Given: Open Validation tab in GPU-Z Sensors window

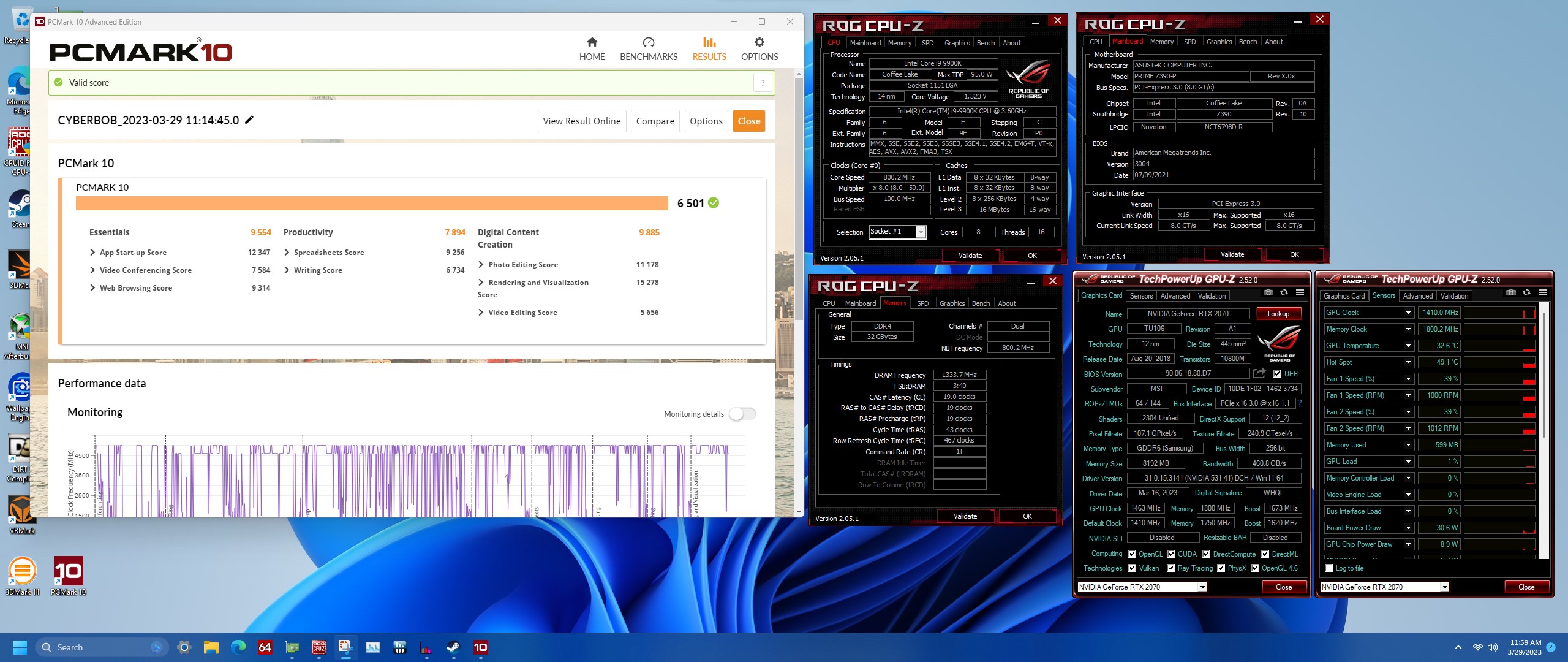Looking at the screenshot, I should (1454, 296).
